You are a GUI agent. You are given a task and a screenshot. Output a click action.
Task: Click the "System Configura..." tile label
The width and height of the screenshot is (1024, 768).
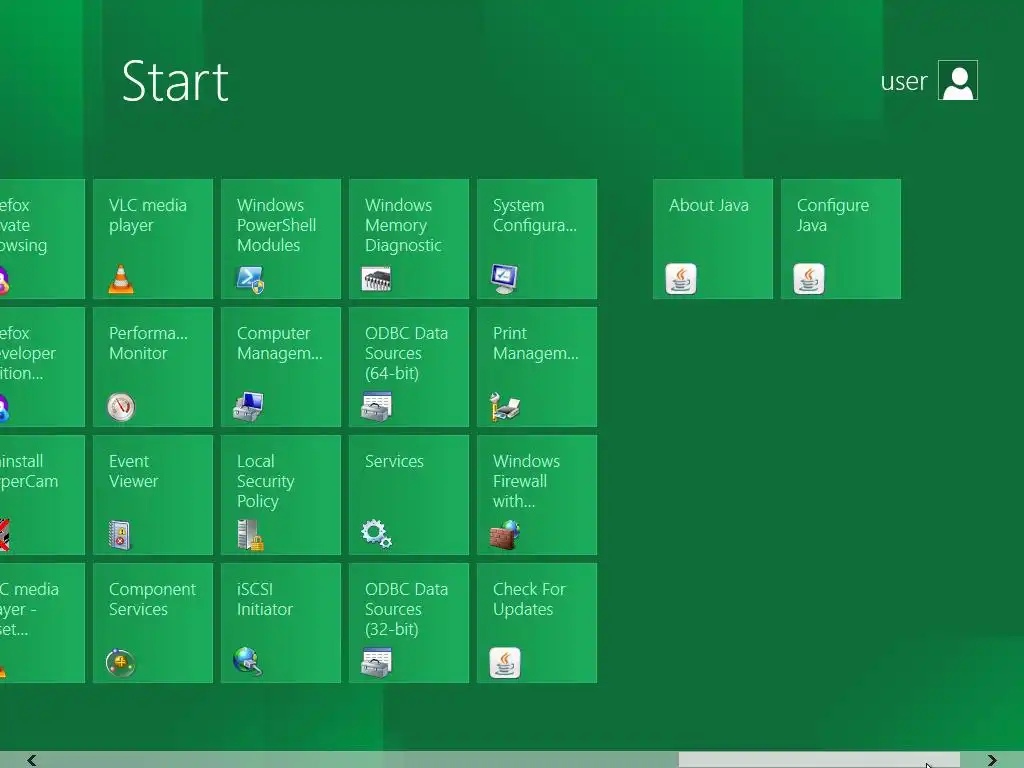[x=534, y=215]
